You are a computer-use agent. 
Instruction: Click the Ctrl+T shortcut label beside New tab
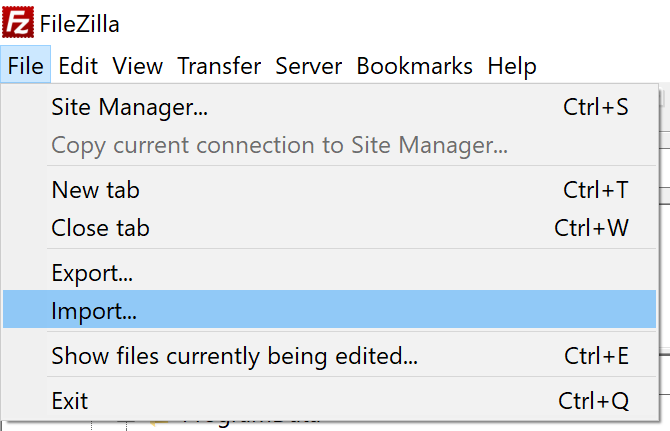coord(596,190)
